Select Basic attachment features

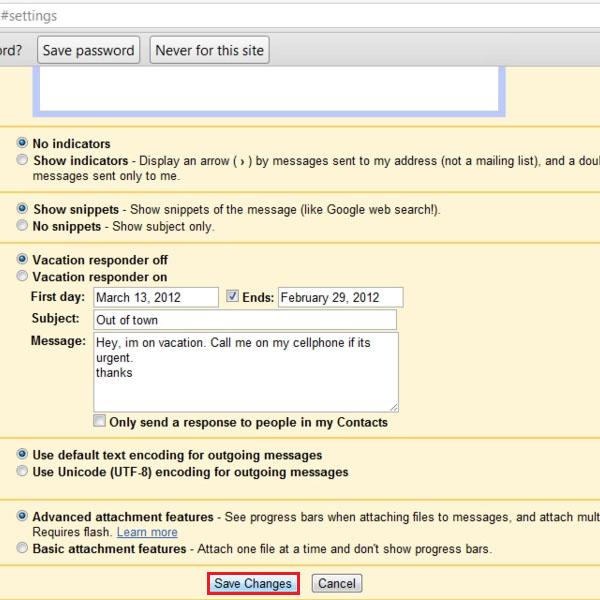22,548
